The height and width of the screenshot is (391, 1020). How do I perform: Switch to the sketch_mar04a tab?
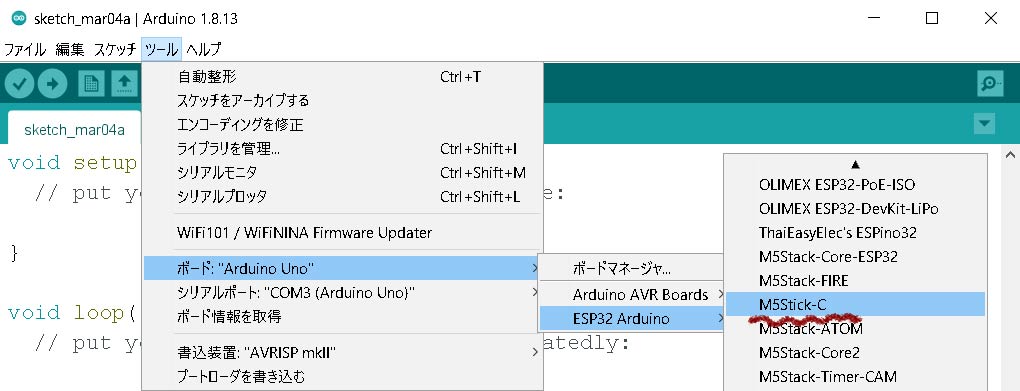pos(74,129)
